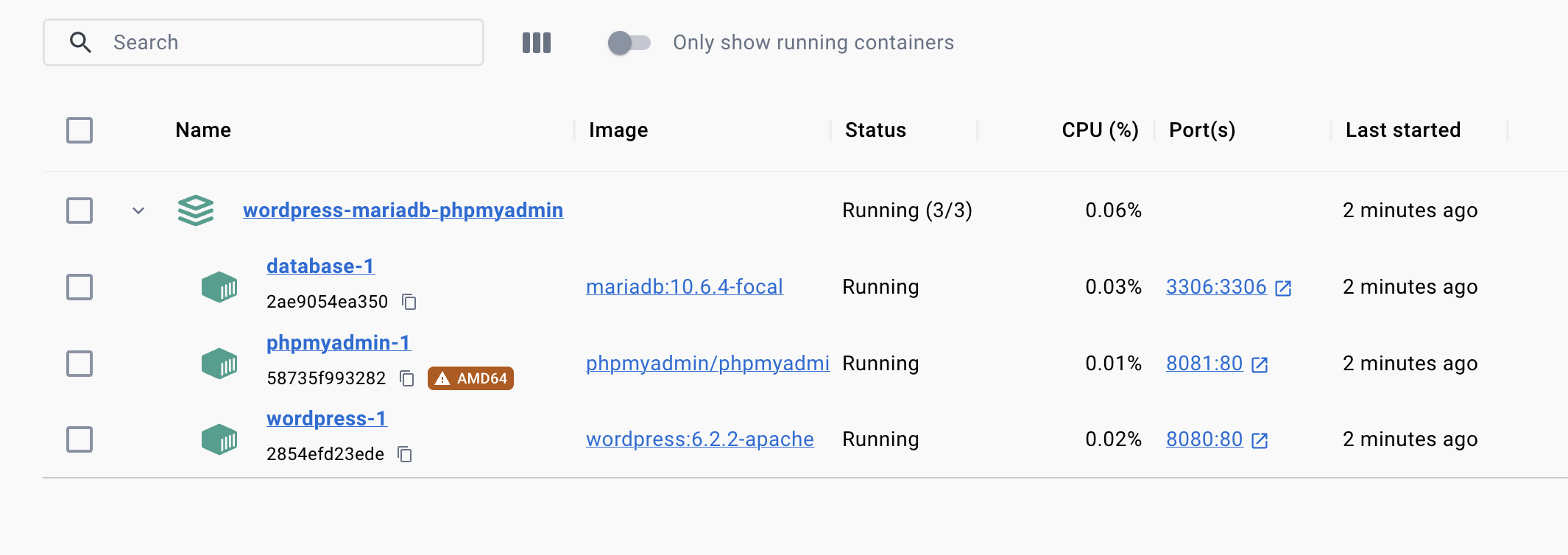
Task: Copy container ID 2ae9054ea350
Action: coord(409,302)
